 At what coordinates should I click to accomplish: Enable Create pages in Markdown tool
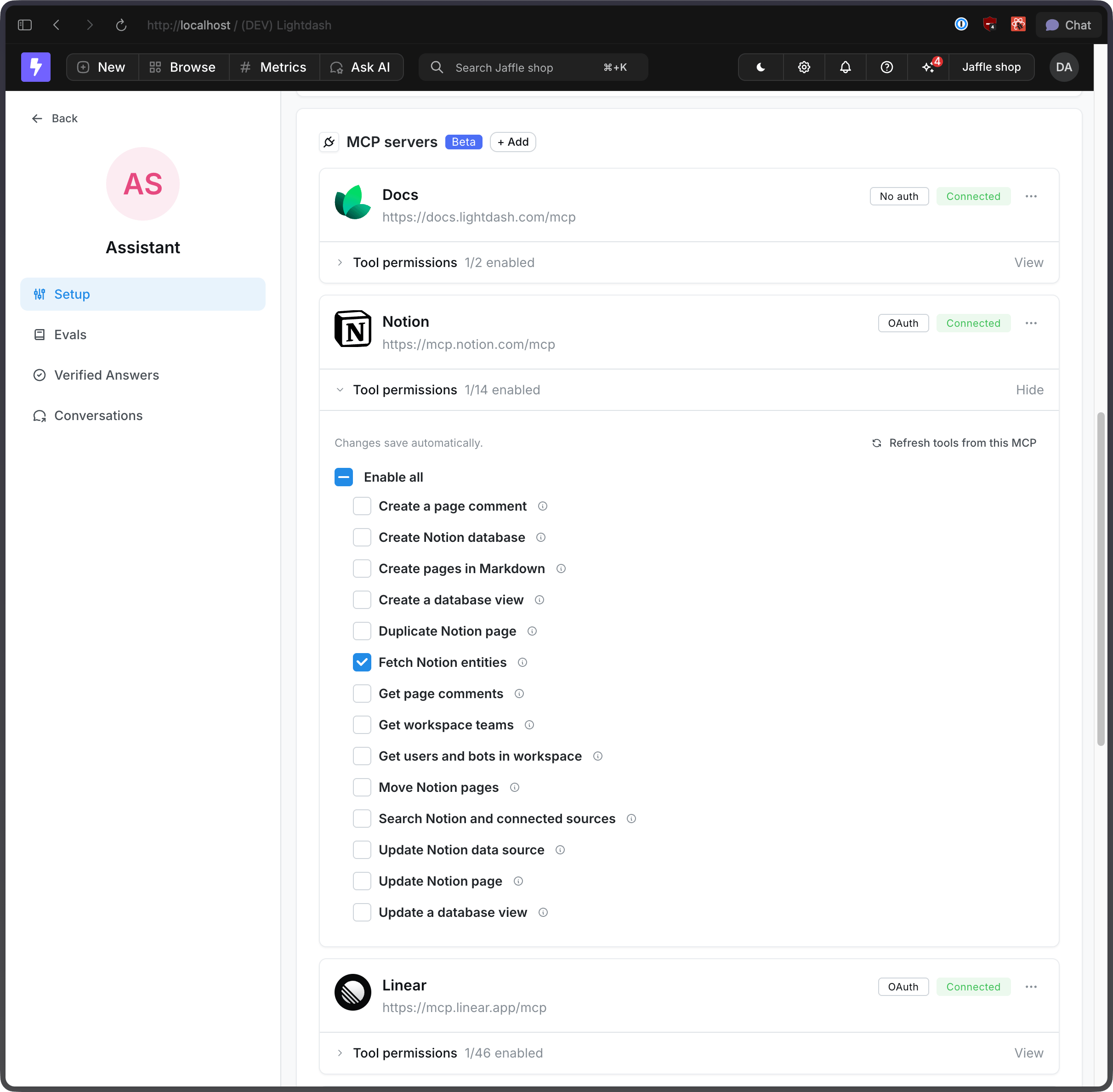[362, 569]
